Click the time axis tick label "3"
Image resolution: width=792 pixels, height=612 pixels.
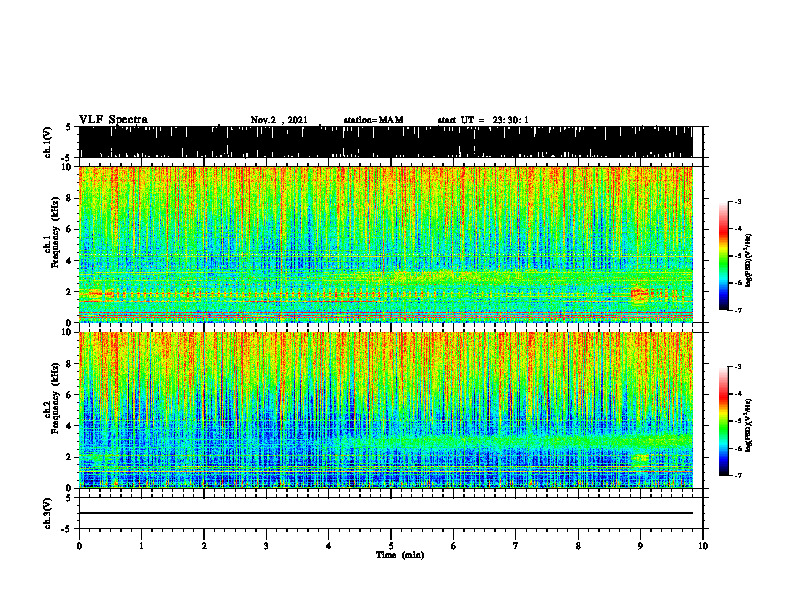[266, 546]
